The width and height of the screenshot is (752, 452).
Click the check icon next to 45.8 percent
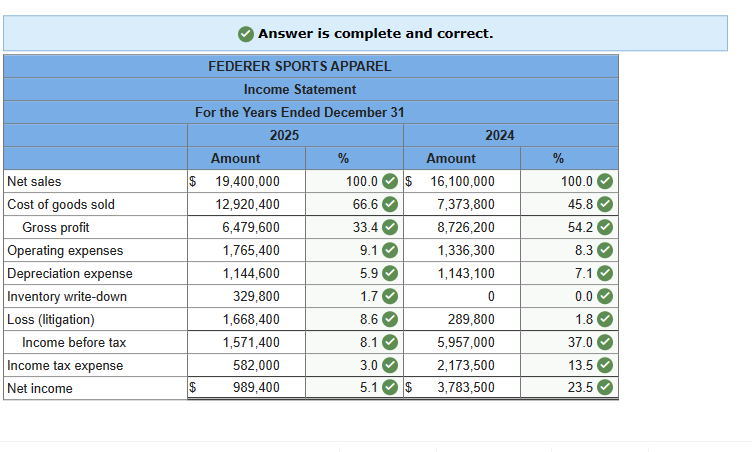pos(605,204)
